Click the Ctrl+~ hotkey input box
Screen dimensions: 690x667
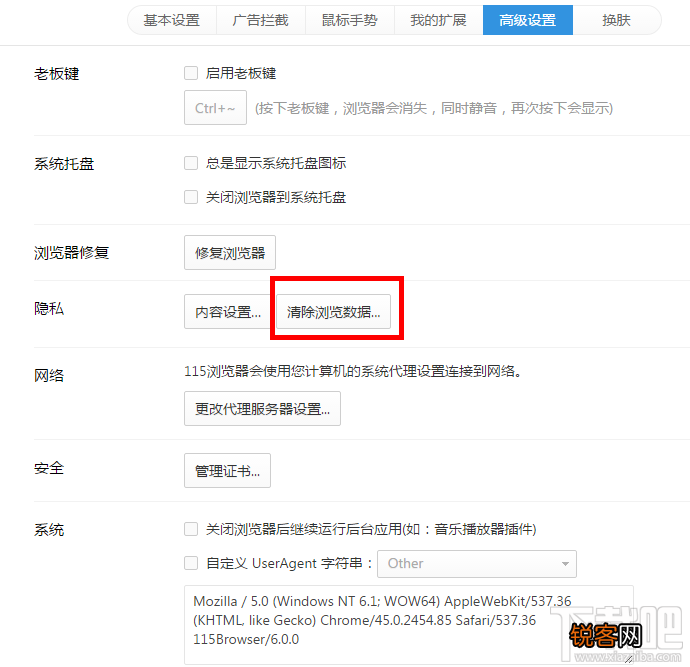click(x=215, y=108)
